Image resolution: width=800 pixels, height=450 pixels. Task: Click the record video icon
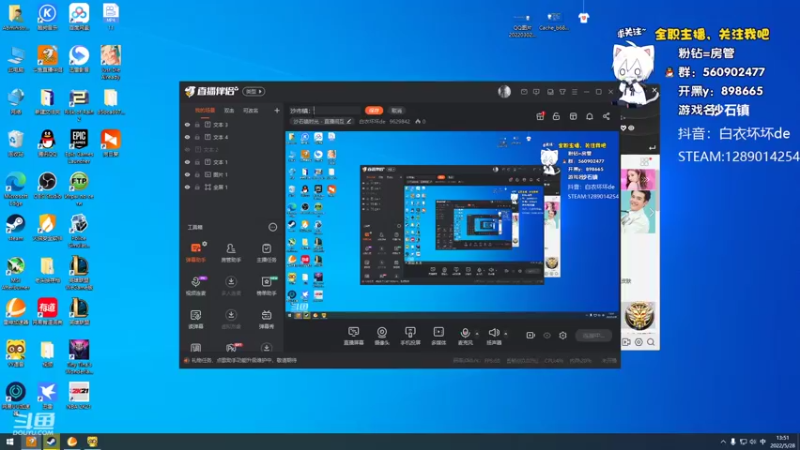click(531, 336)
